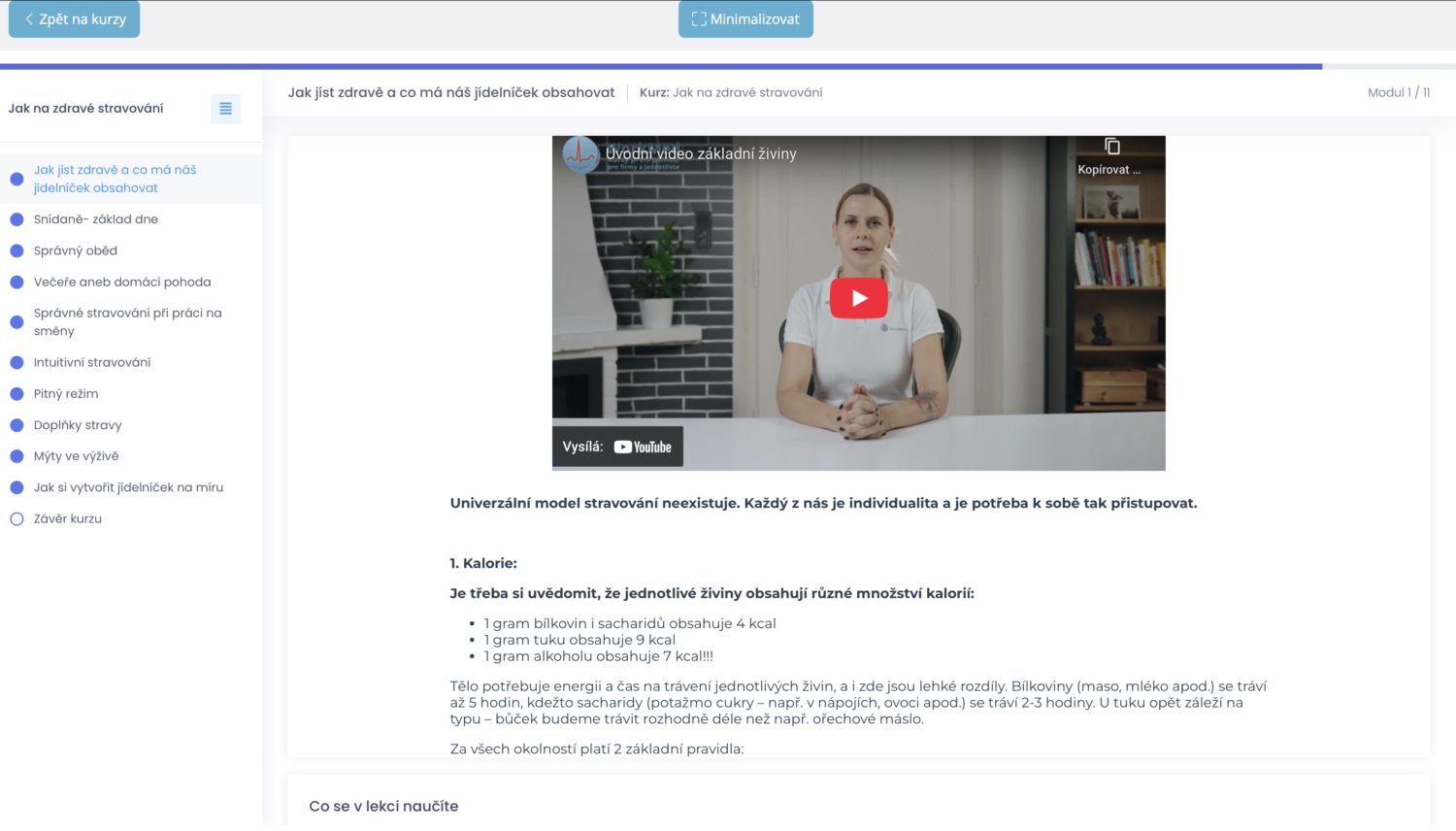Play the YouTube intro video

click(x=858, y=298)
